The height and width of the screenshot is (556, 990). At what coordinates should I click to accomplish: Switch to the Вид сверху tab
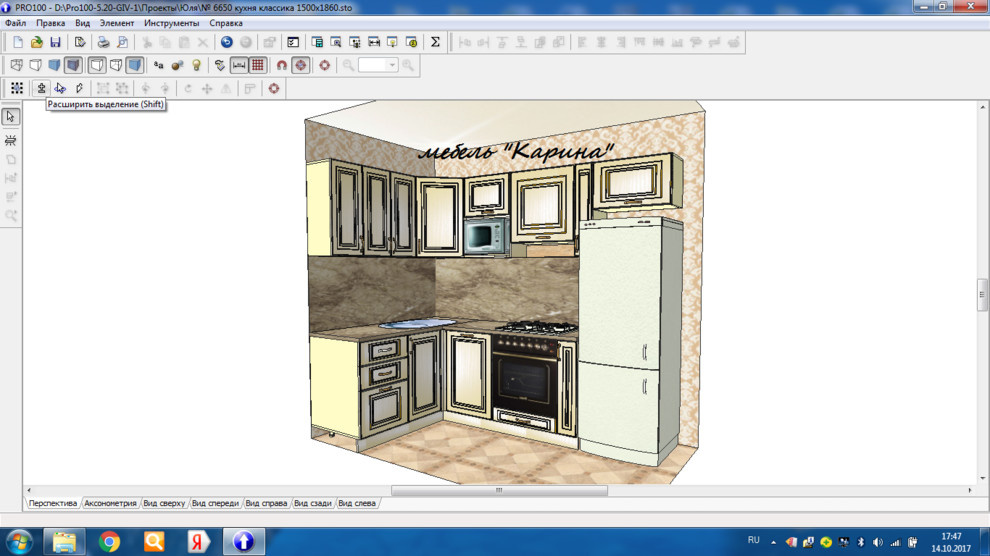[164, 503]
